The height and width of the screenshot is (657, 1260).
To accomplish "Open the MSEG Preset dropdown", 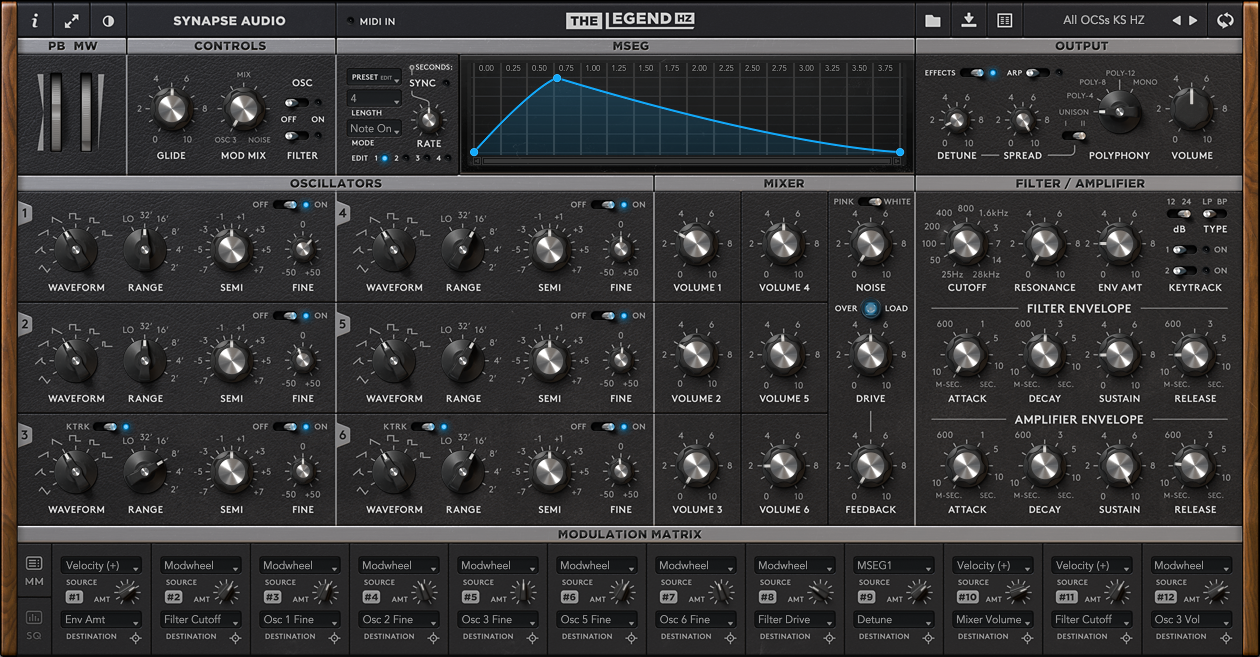I will 374,77.
